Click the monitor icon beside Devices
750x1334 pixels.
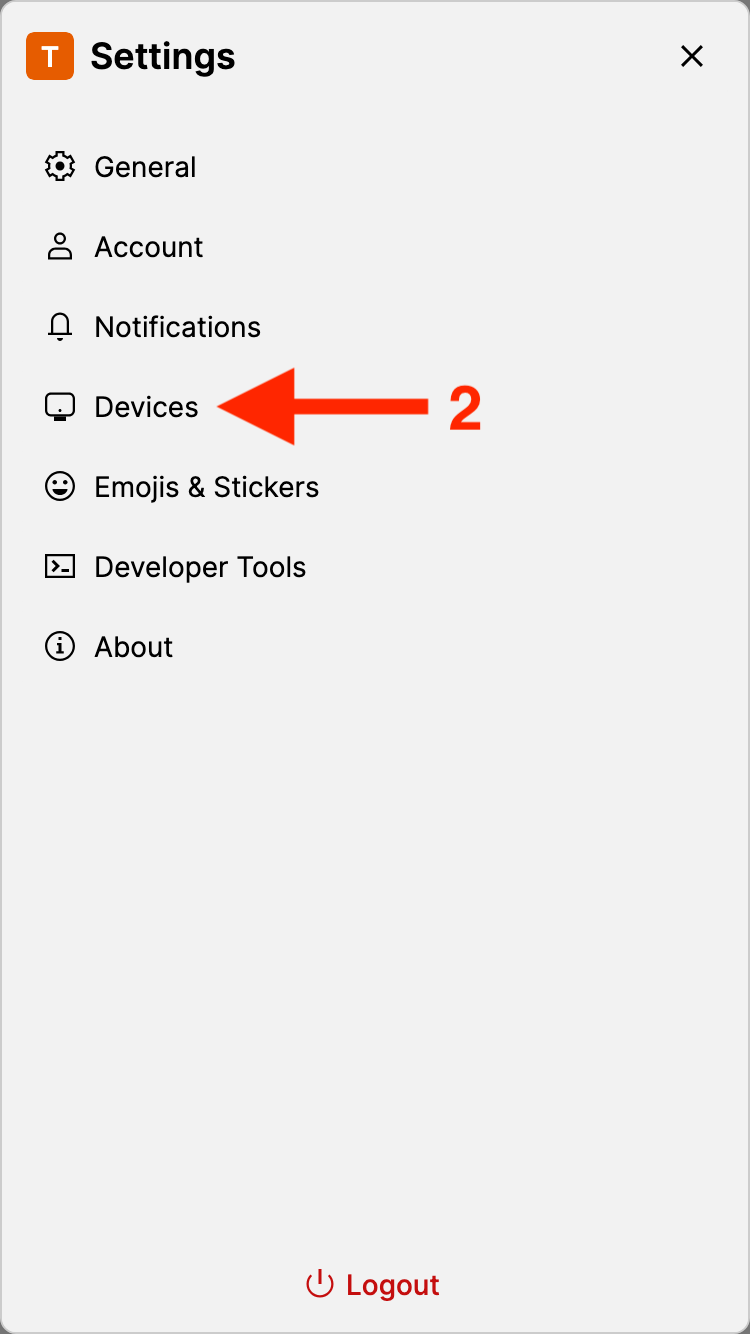tap(60, 407)
